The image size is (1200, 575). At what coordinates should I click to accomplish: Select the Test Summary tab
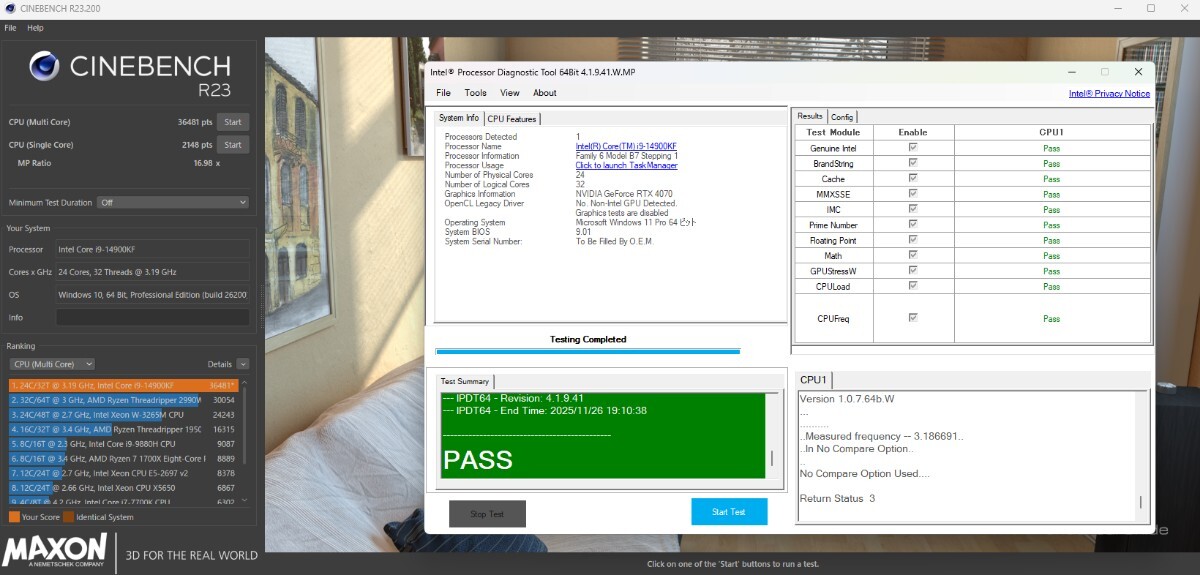465,381
